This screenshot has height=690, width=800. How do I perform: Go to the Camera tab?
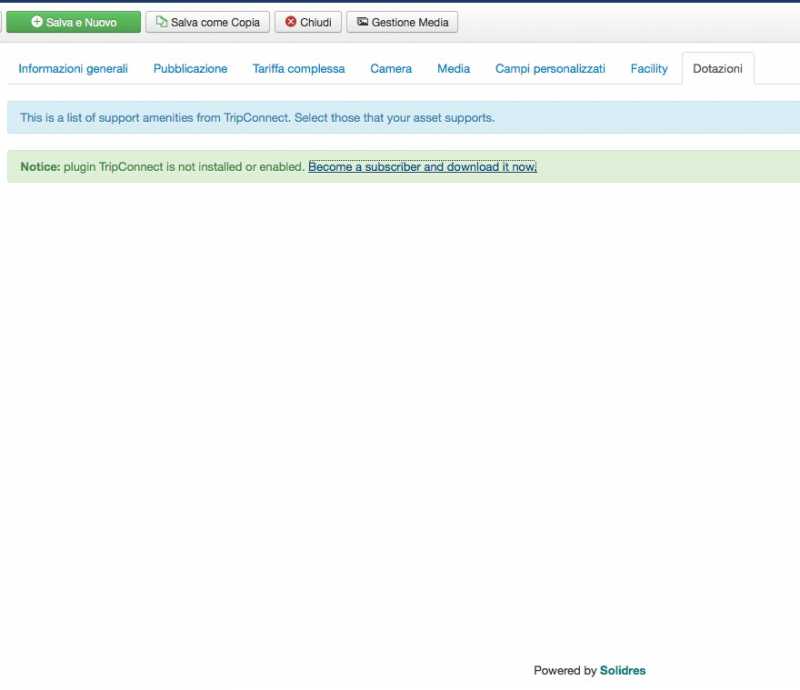[391, 69]
